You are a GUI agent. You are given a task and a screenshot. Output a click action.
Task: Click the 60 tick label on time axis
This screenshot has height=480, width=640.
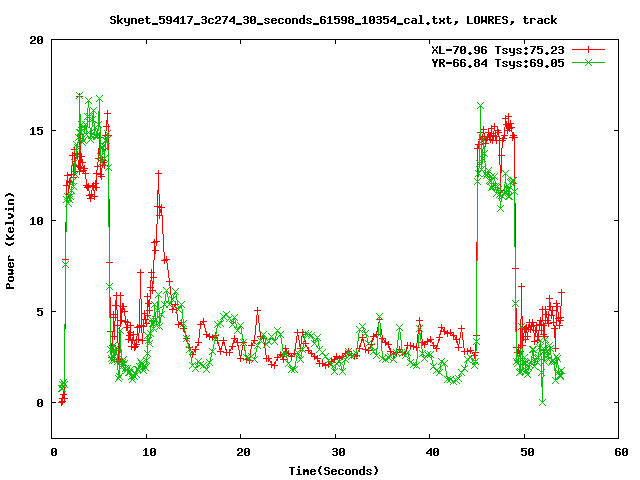click(x=620, y=452)
